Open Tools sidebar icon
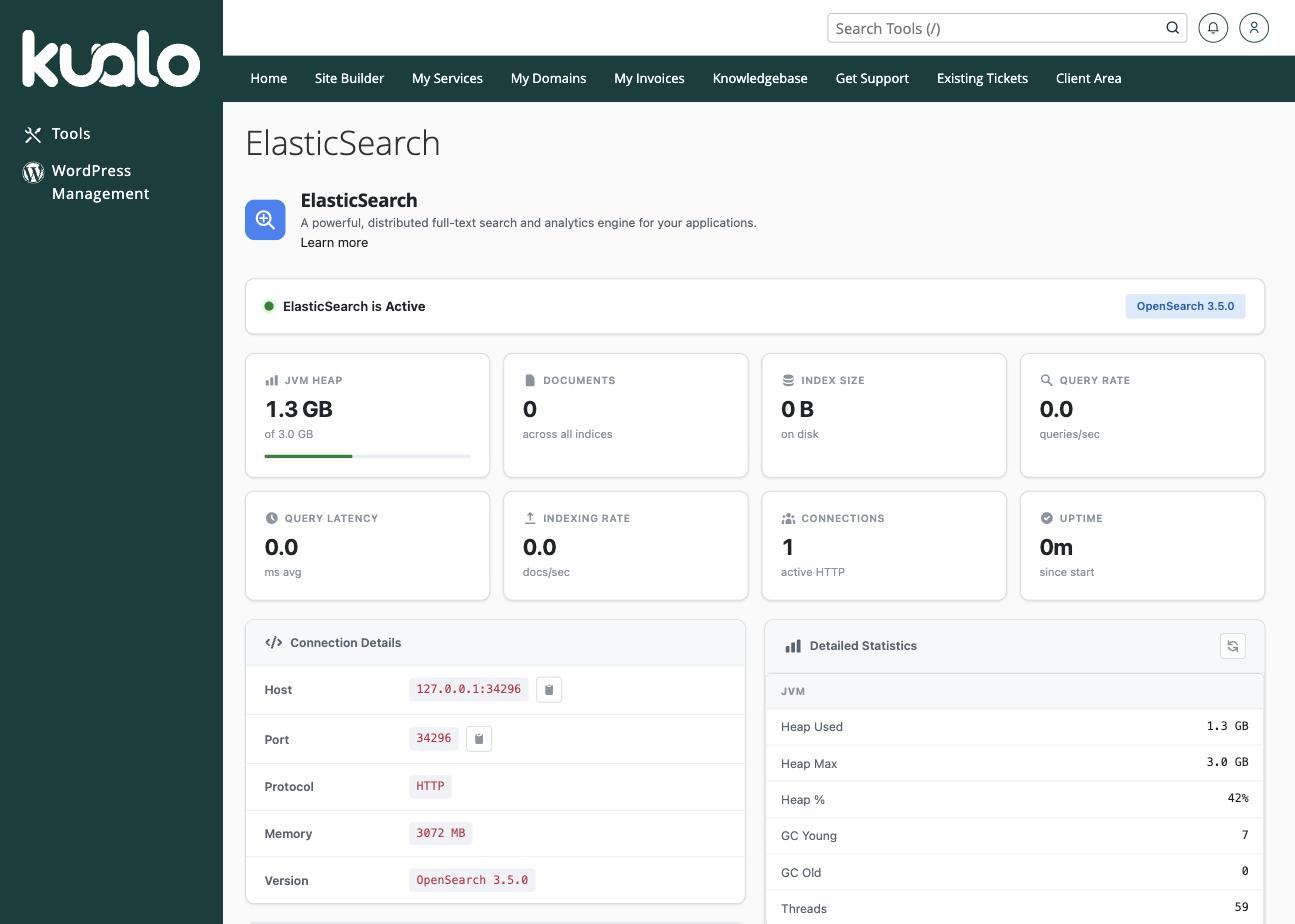The image size is (1295, 924). pyautogui.click(x=33, y=134)
